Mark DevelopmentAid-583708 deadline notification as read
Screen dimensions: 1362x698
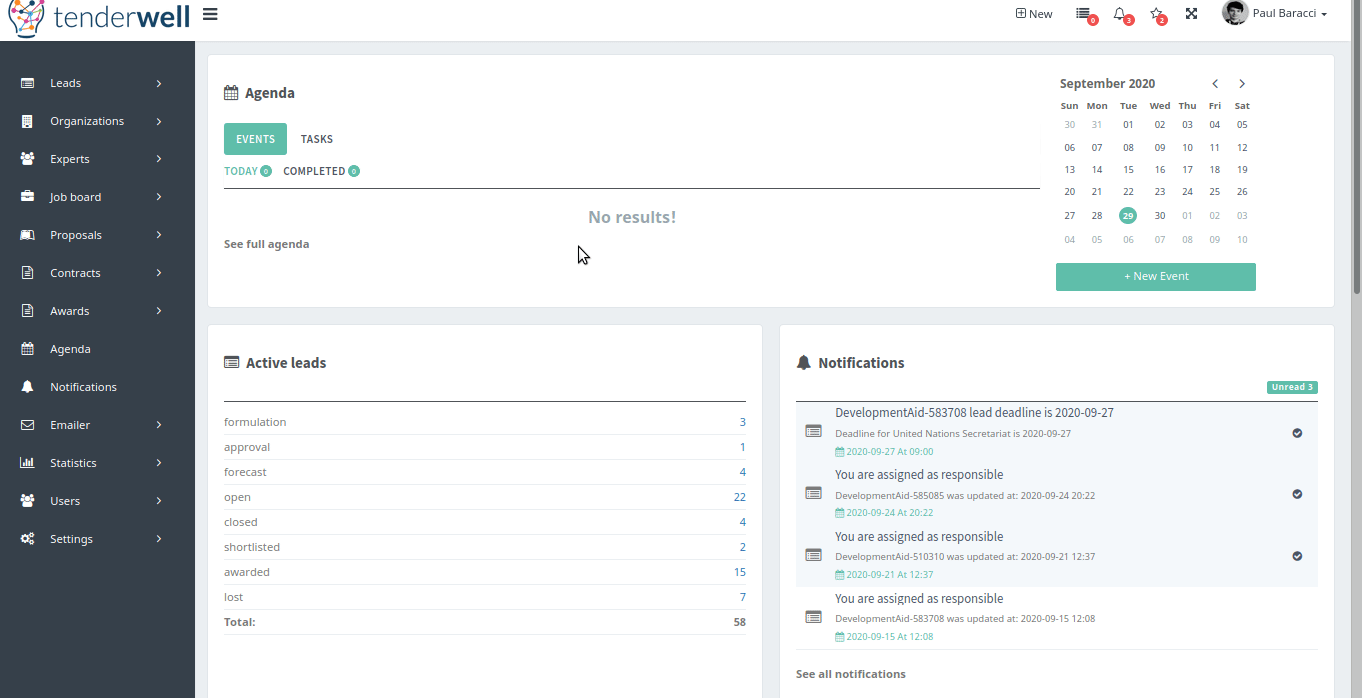click(x=1297, y=433)
